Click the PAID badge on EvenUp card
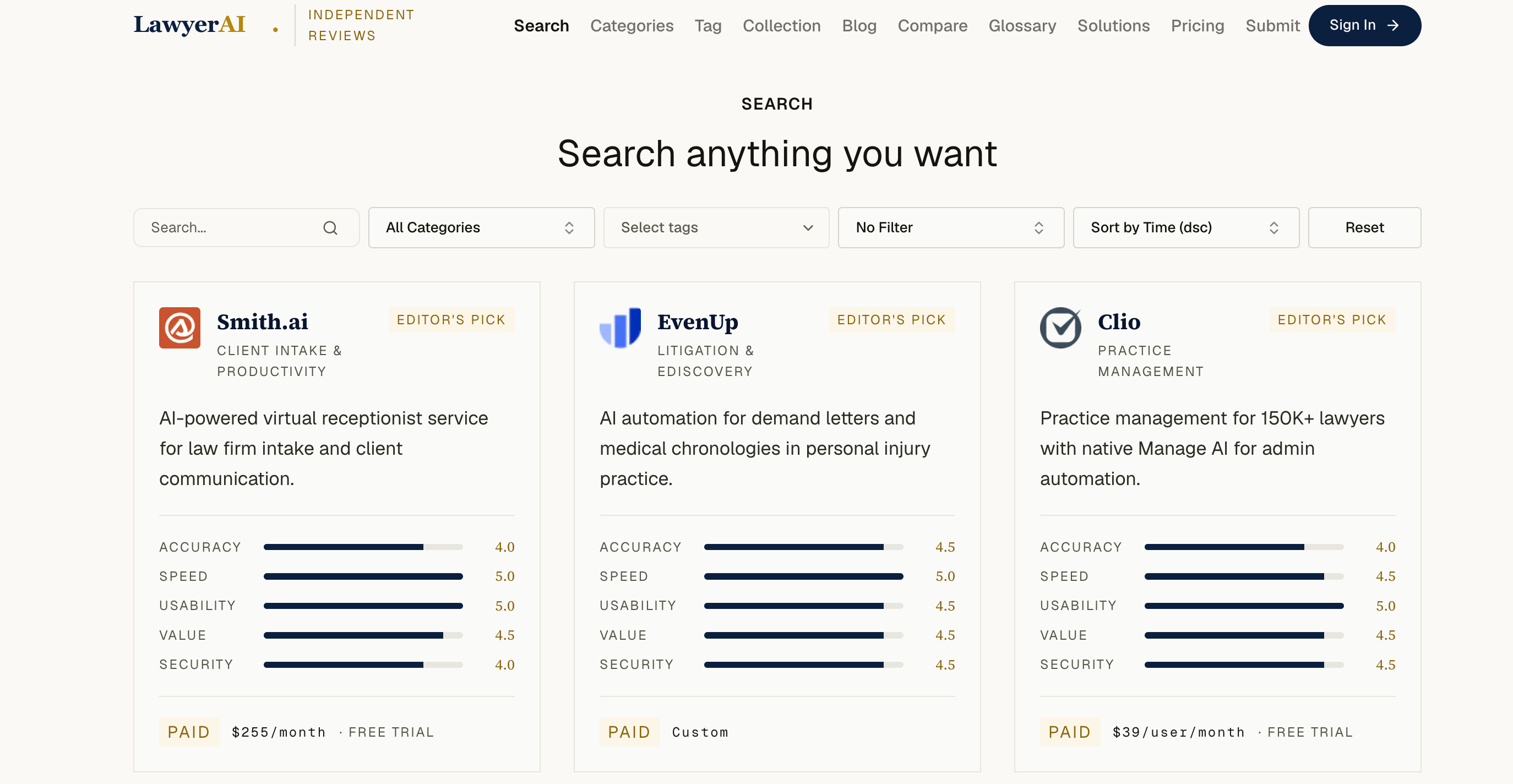The image size is (1513, 784). 629,732
